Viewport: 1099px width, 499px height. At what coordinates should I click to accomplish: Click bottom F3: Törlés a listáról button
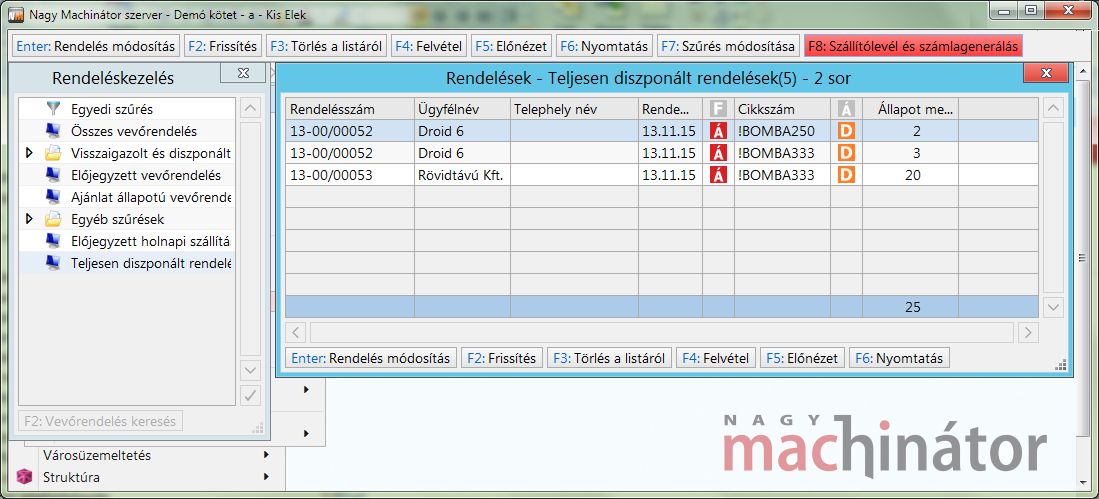(609, 357)
